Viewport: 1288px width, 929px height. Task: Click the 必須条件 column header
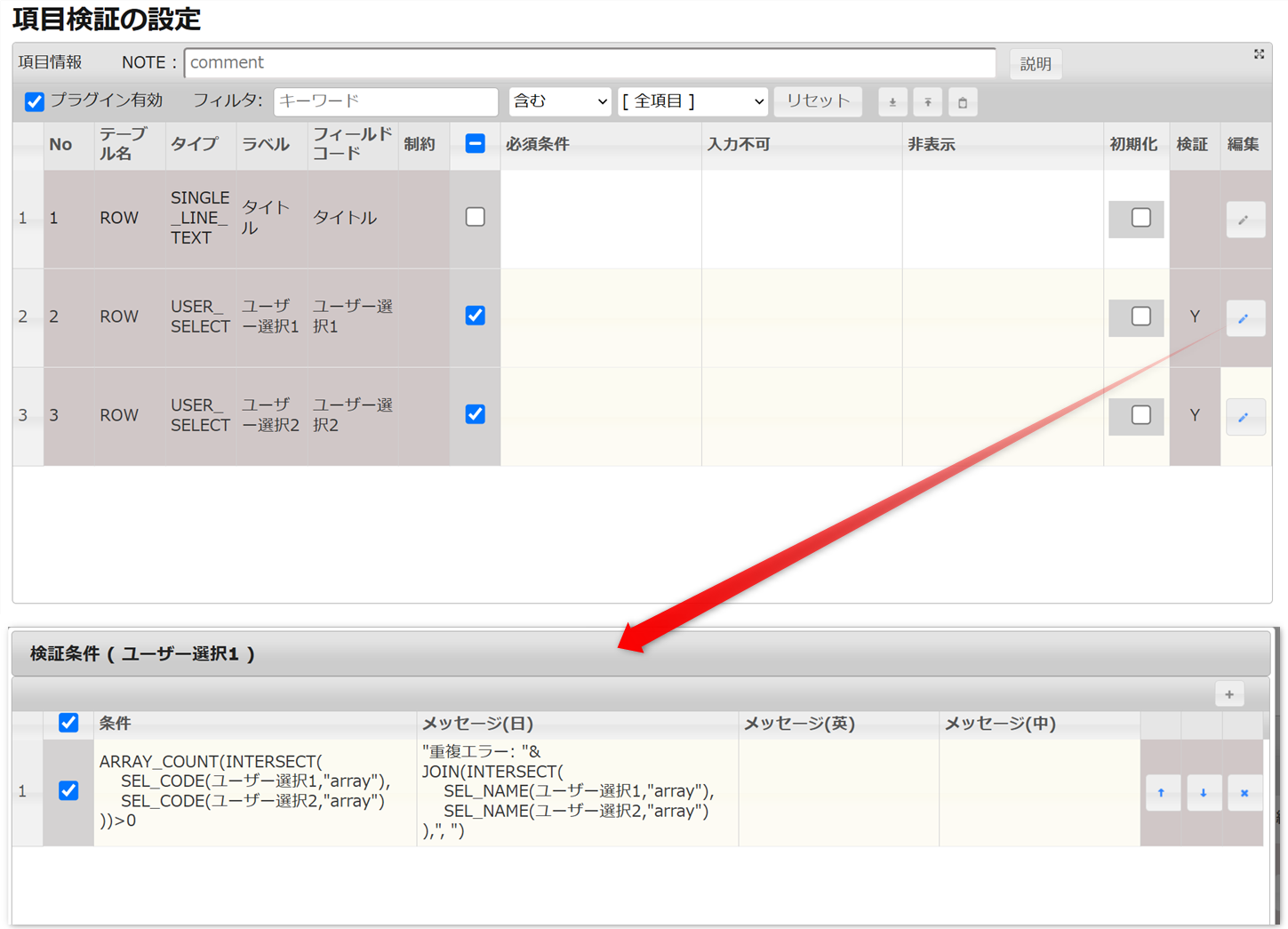pyautogui.click(x=601, y=144)
